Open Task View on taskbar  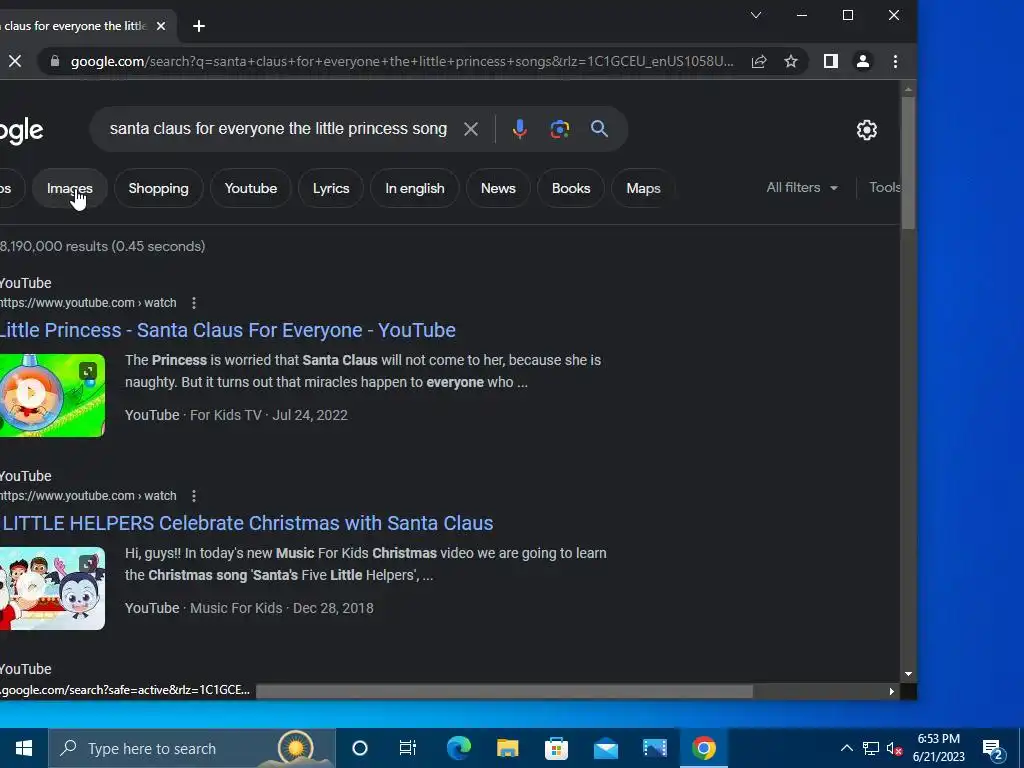tap(408, 748)
